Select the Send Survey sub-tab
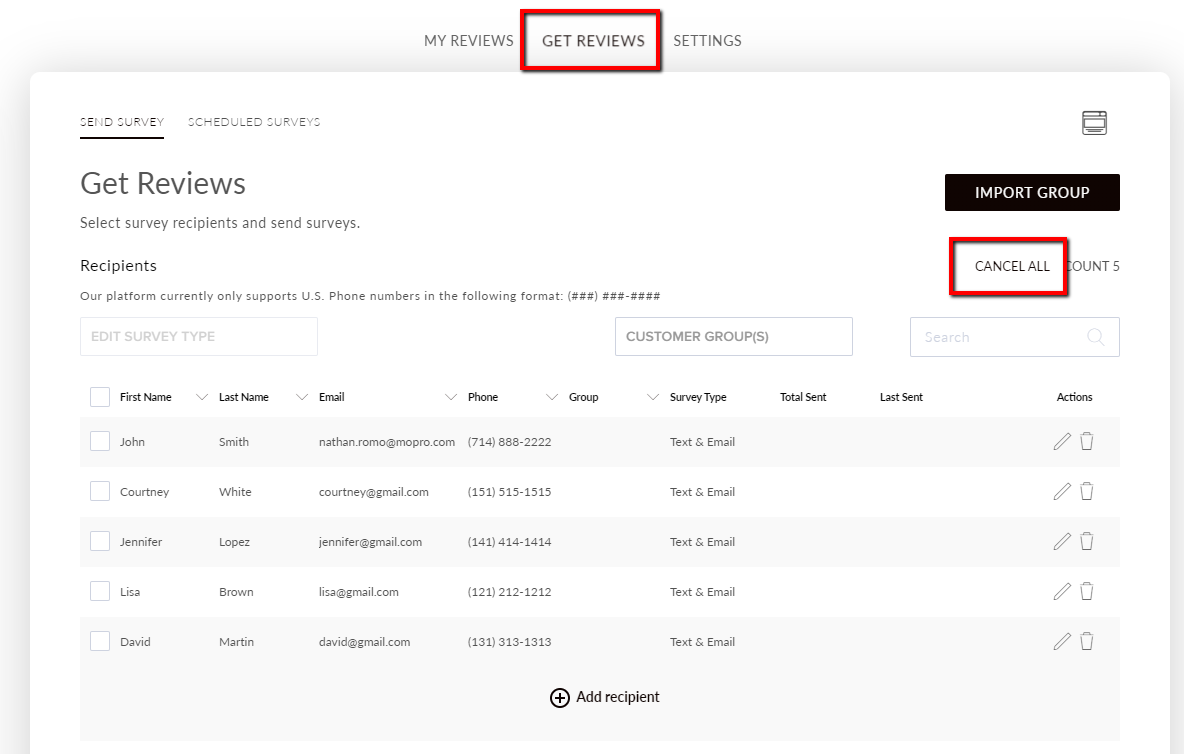 coord(122,122)
